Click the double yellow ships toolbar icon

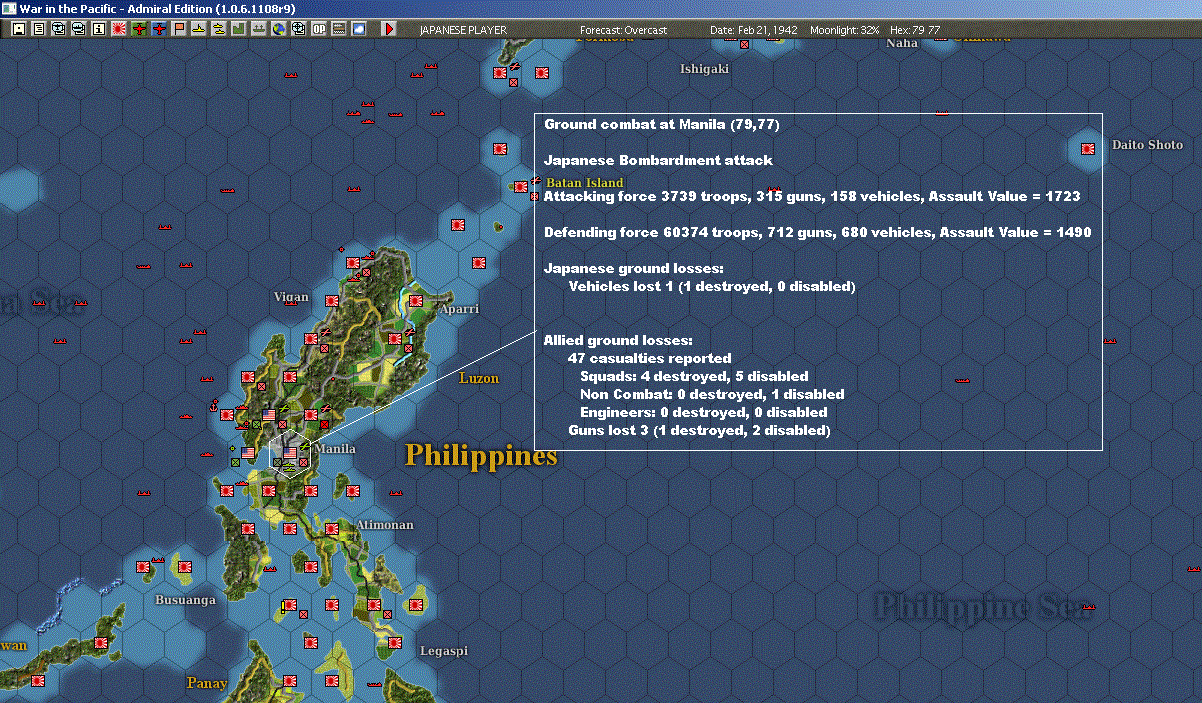tap(218, 29)
